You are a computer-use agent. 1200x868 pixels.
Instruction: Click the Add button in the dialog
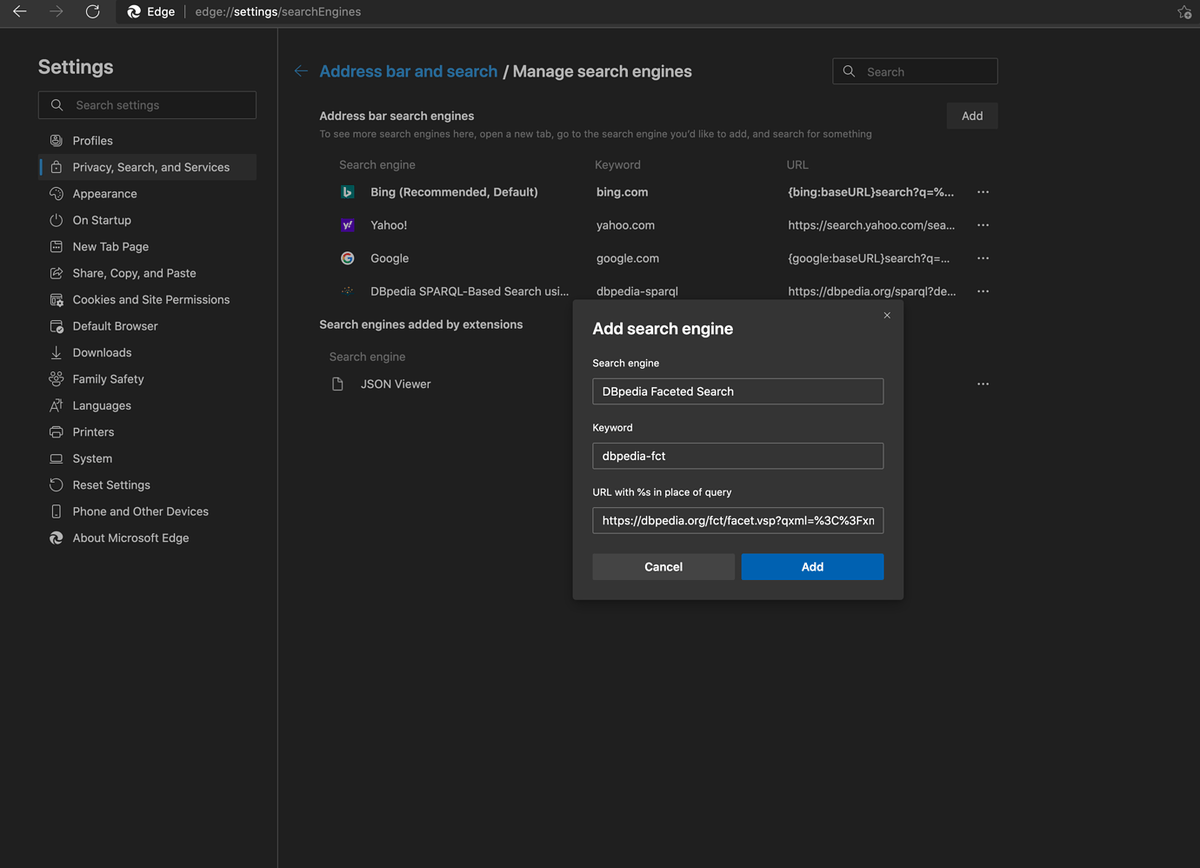coord(812,567)
